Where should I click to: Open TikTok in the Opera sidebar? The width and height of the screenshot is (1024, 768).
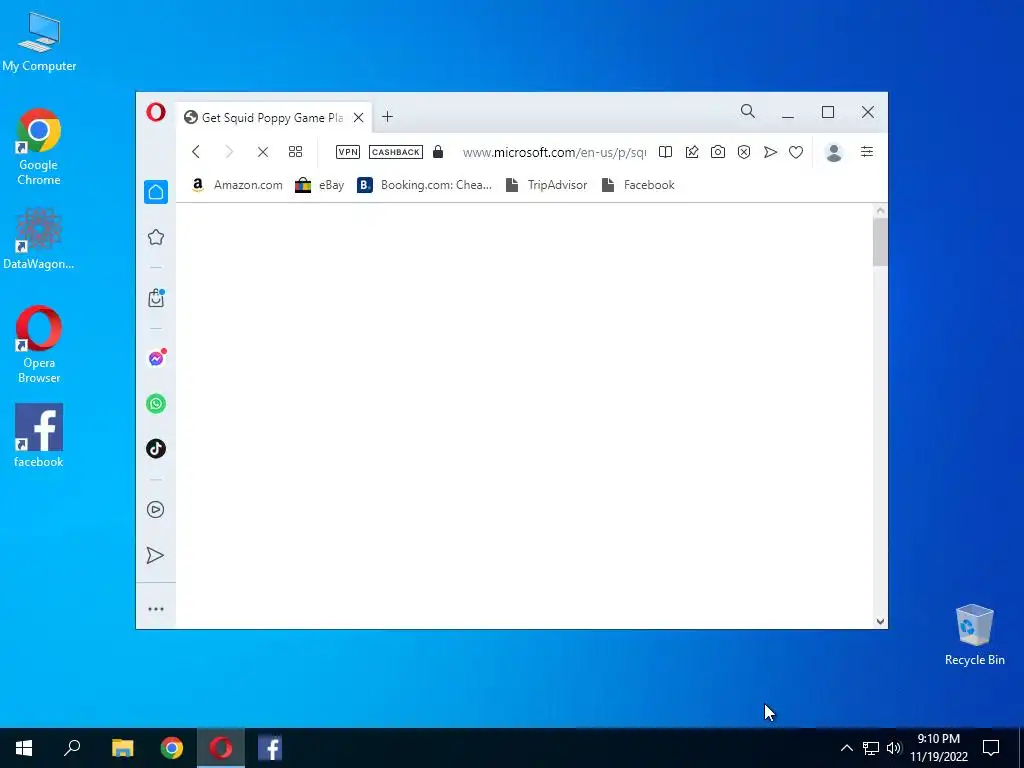tap(156, 449)
